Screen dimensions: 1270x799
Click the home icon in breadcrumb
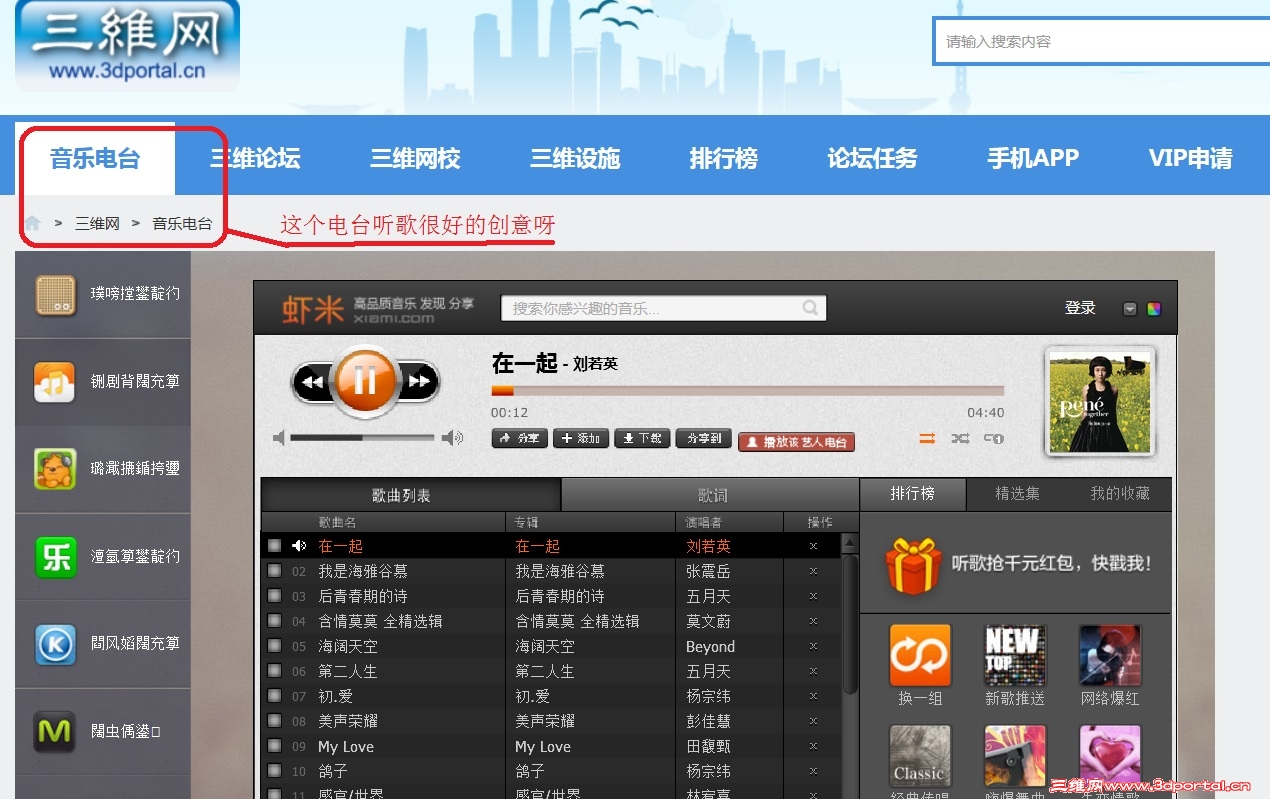[x=33, y=223]
